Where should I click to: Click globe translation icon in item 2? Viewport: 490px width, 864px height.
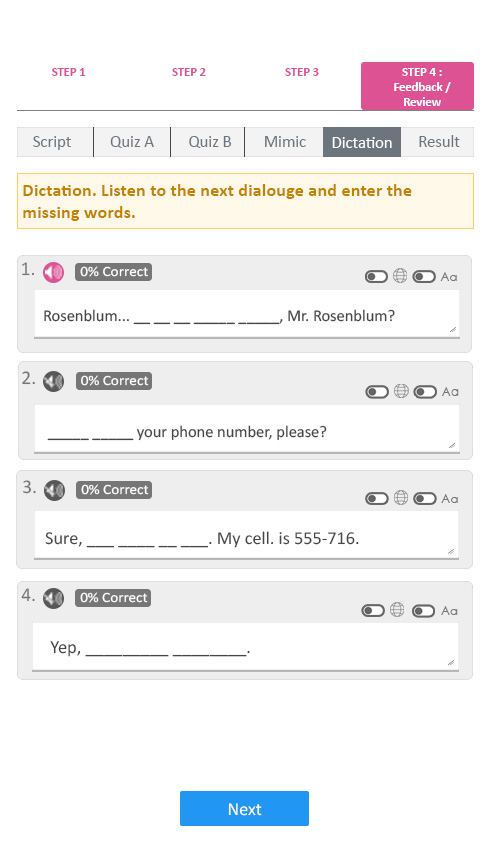tap(401, 391)
